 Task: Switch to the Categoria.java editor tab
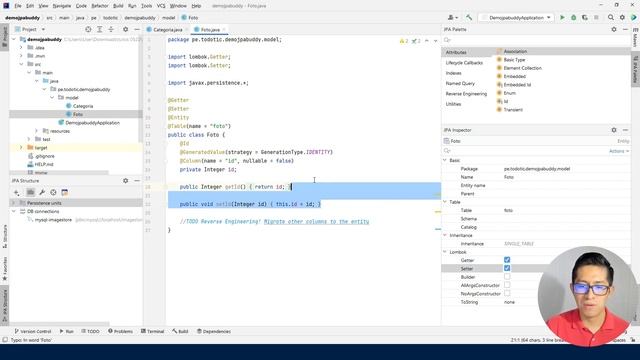click(167, 30)
